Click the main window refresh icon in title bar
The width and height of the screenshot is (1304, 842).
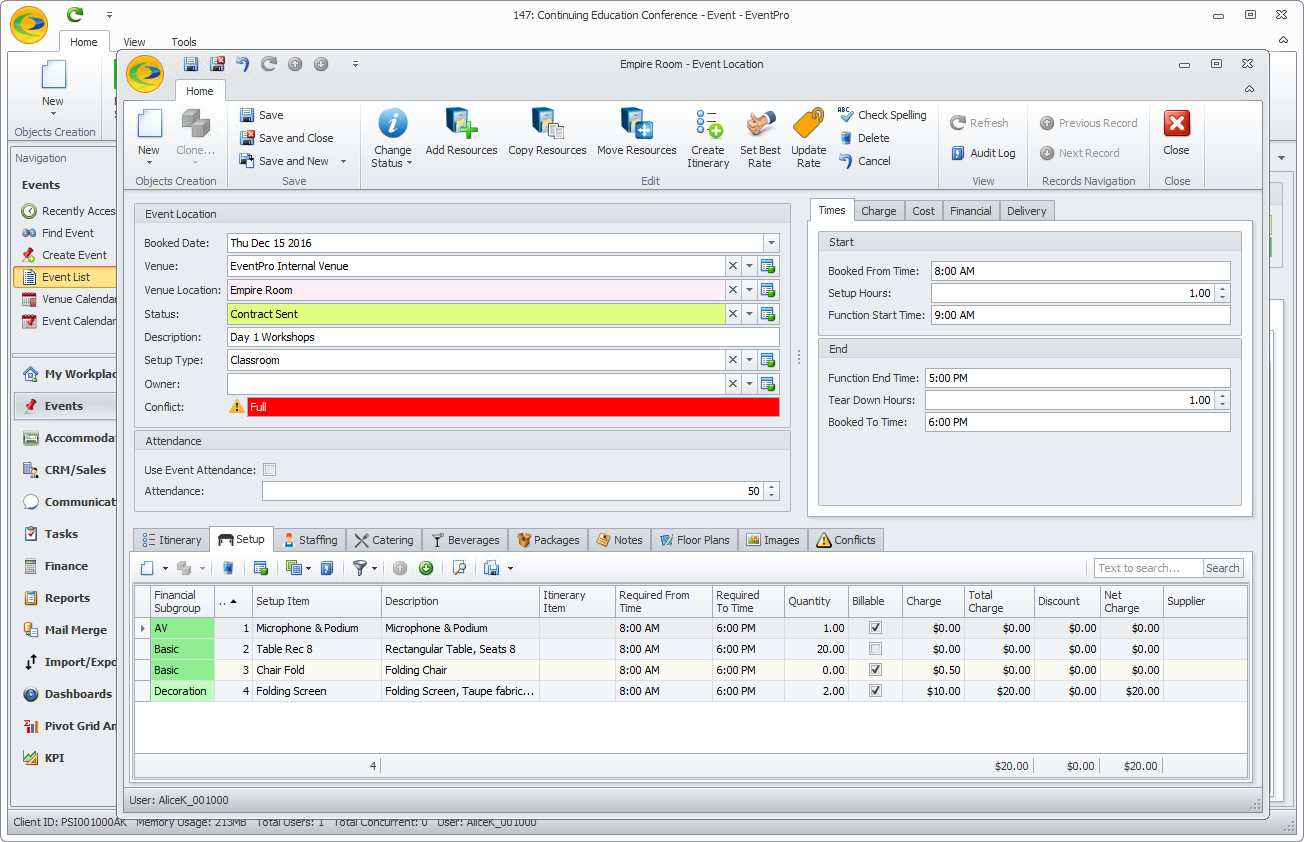click(x=75, y=15)
